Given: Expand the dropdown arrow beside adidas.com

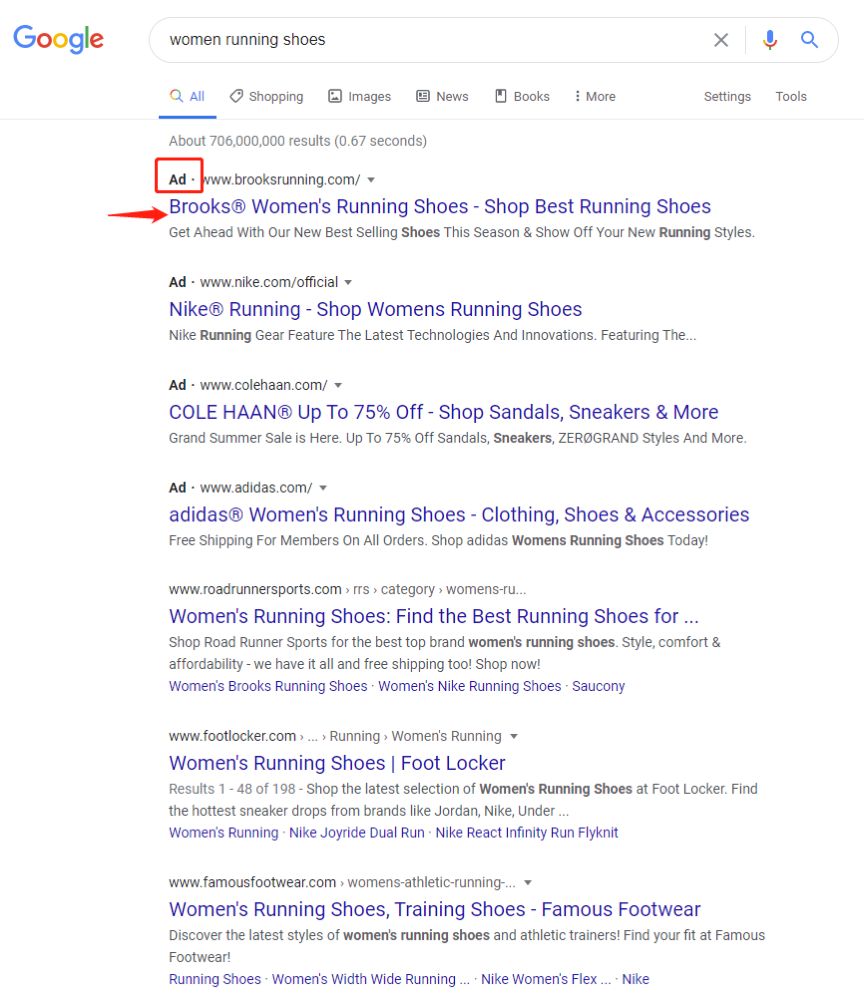Looking at the screenshot, I should click(x=323, y=488).
